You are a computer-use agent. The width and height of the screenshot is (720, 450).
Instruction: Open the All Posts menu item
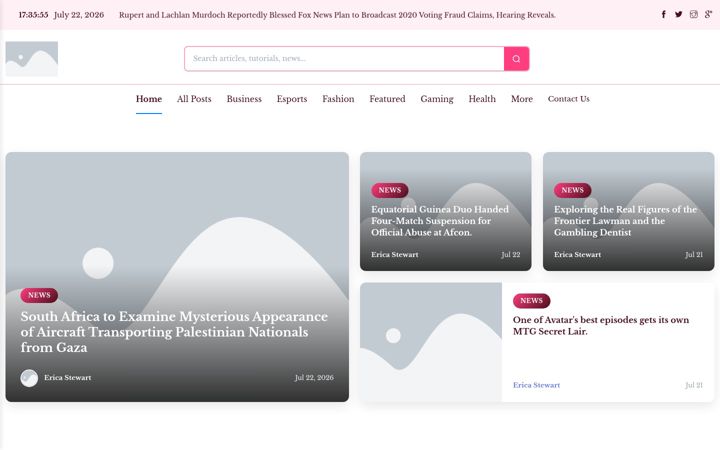coord(194,99)
